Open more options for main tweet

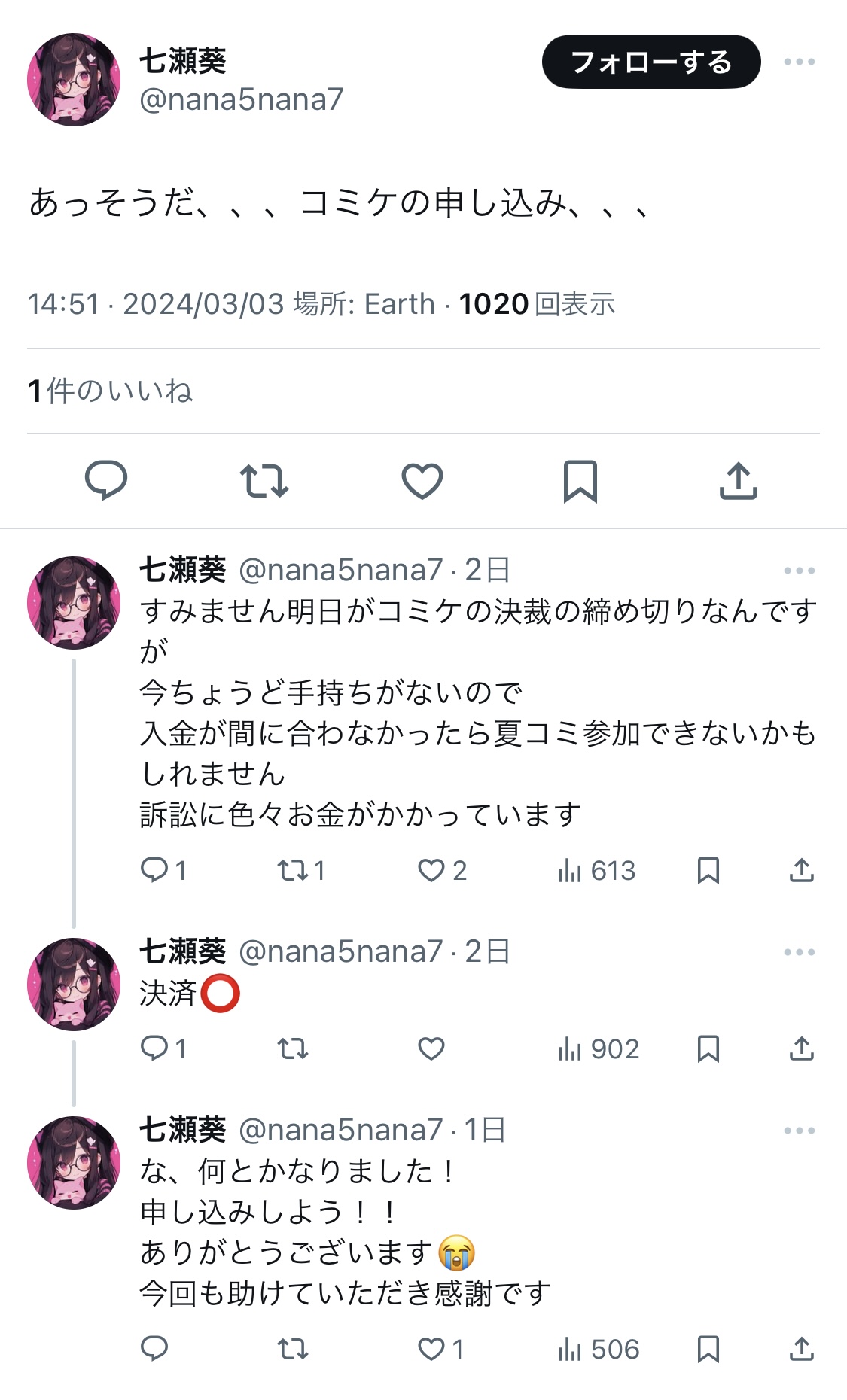[799, 62]
